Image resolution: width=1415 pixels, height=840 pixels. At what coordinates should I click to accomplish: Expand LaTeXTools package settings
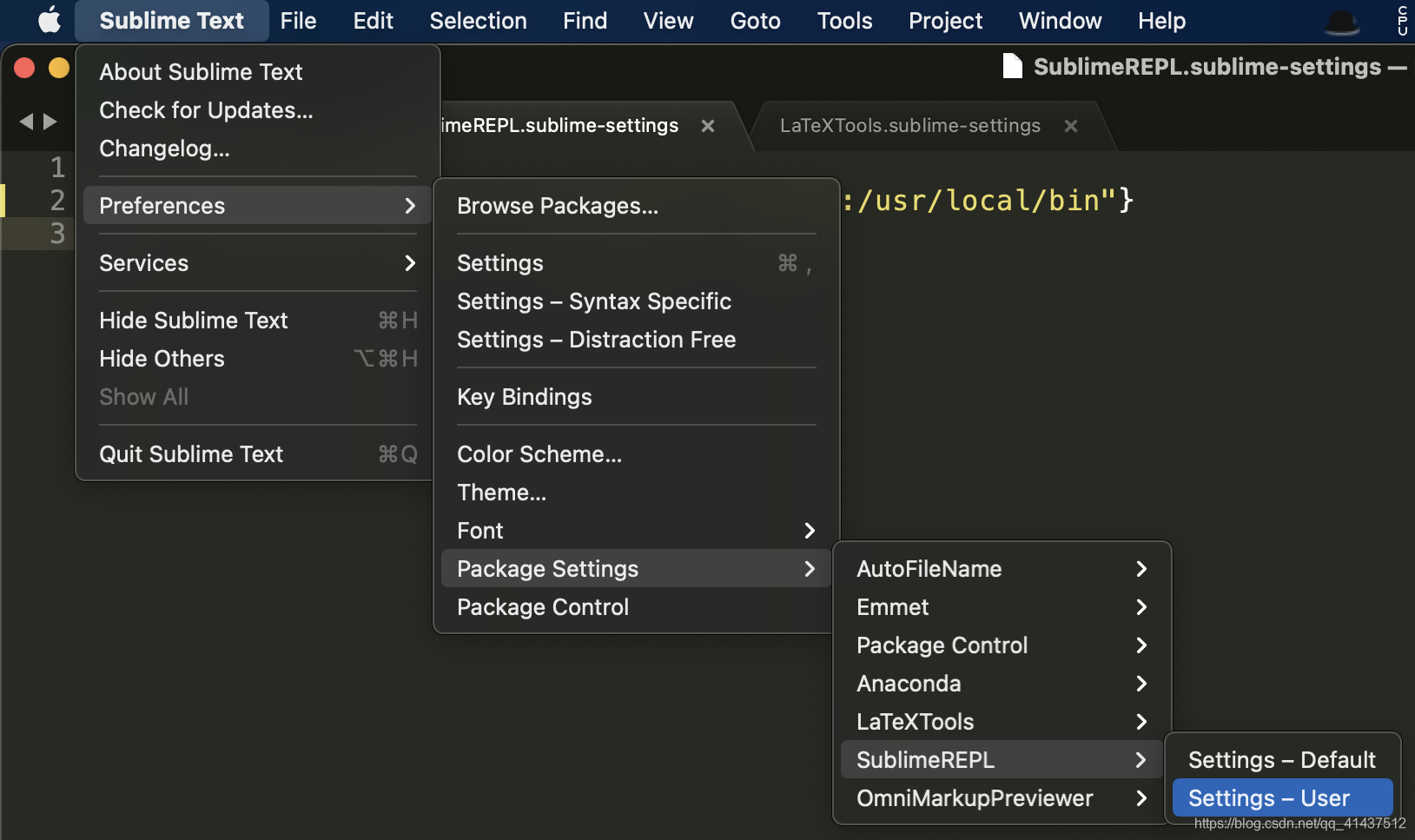point(1002,722)
